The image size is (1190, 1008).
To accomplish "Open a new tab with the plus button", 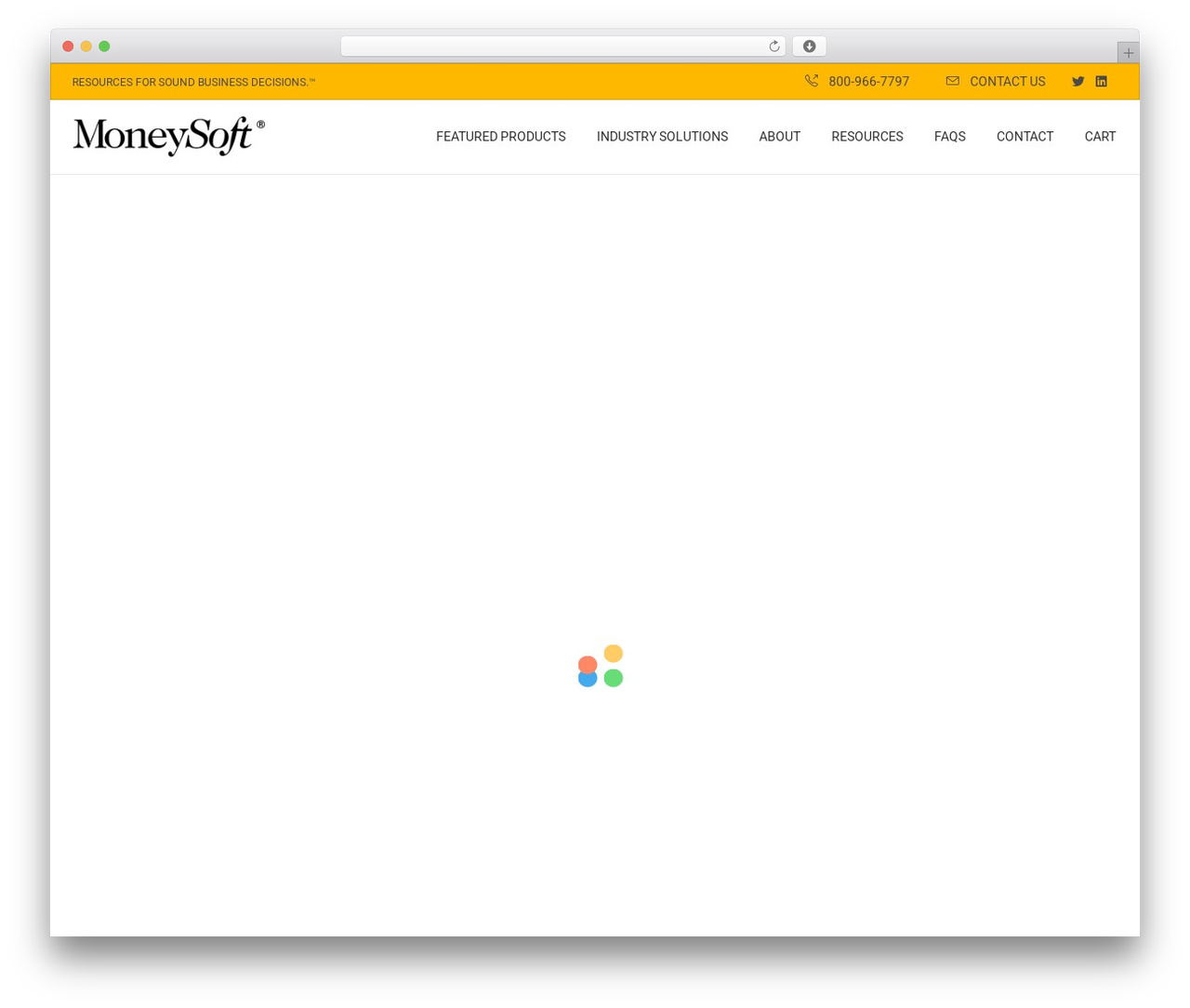I will 1128,53.
